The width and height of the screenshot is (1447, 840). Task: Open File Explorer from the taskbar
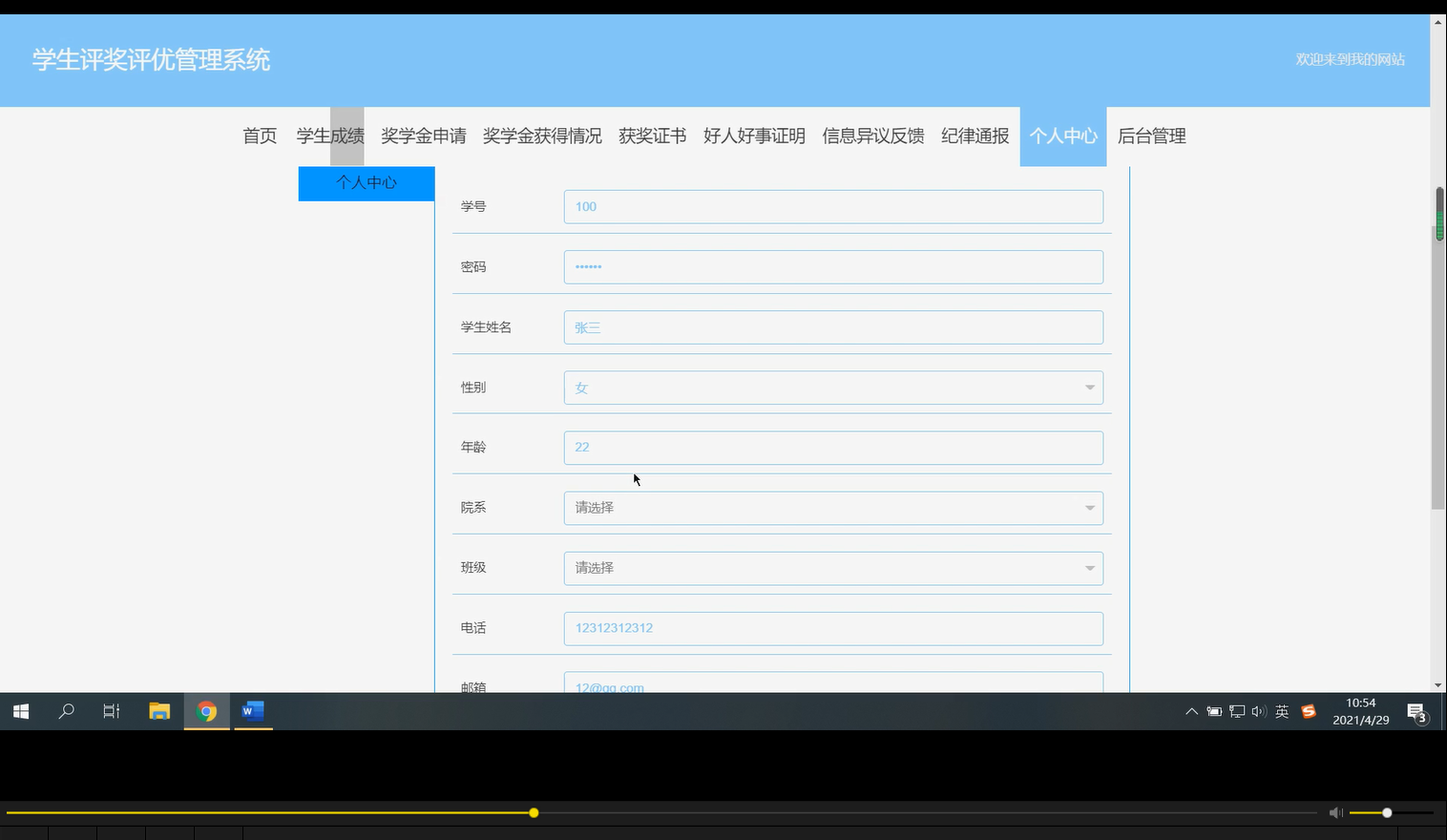pyautogui.click(x=159, y=711)
